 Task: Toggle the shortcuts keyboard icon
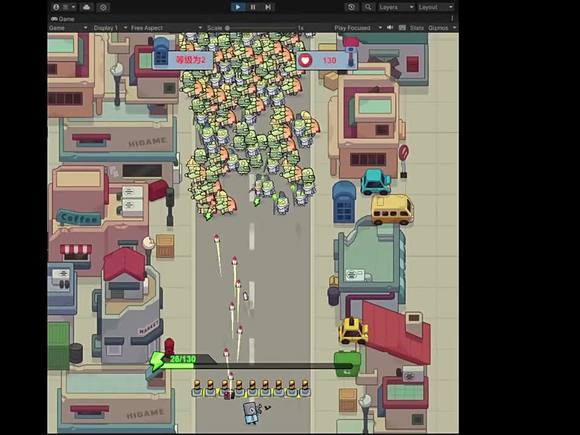pyautogui.click(x=402, y=28)
